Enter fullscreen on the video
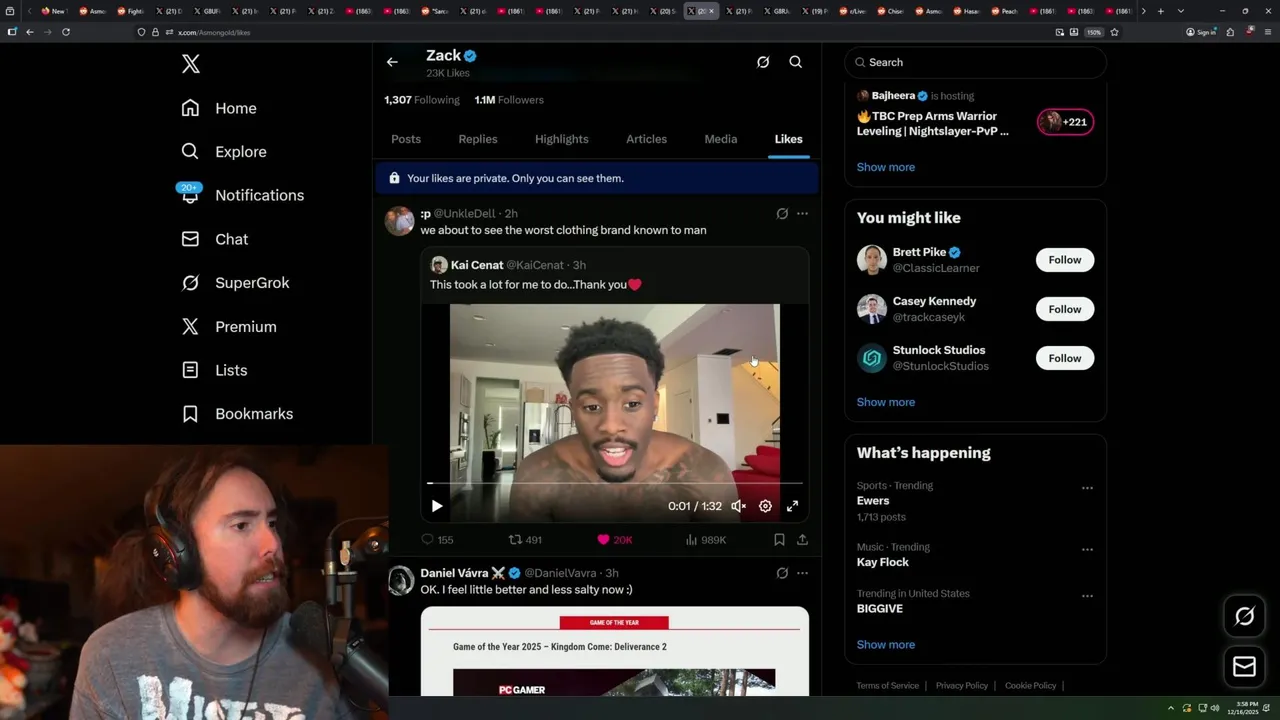The height and width of the screenshot is (720, 1280). pos(792,506)
